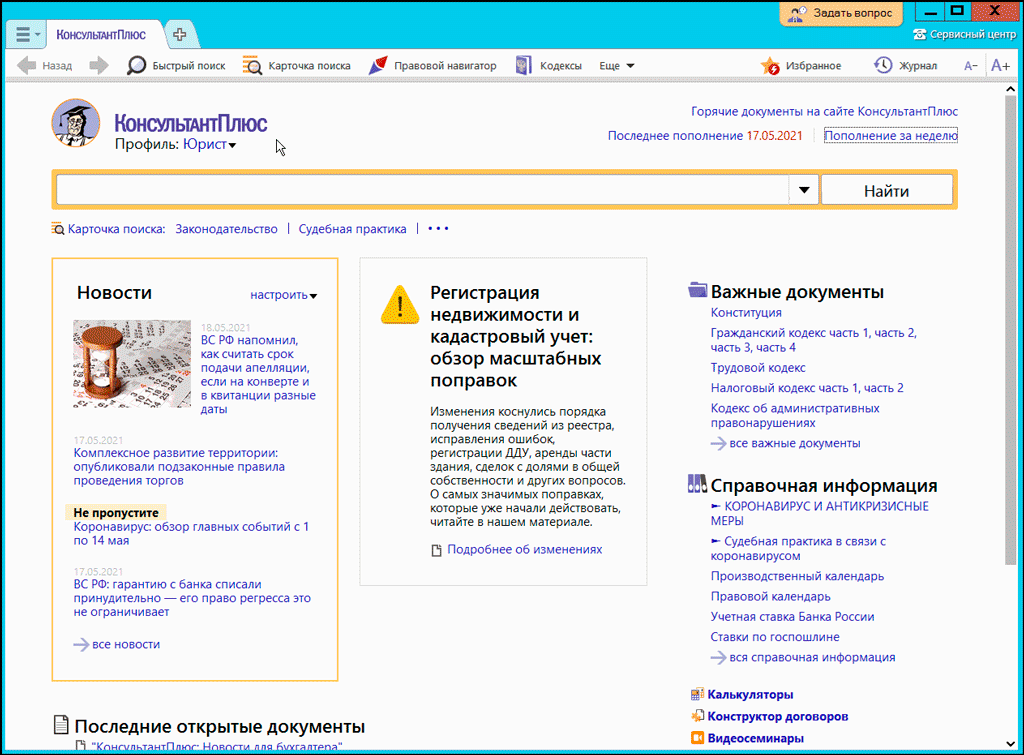Screen dimensions: 1024x755
Task: Open Налоговый кодекс часть 1, часть 2
Action: point(807,389)
